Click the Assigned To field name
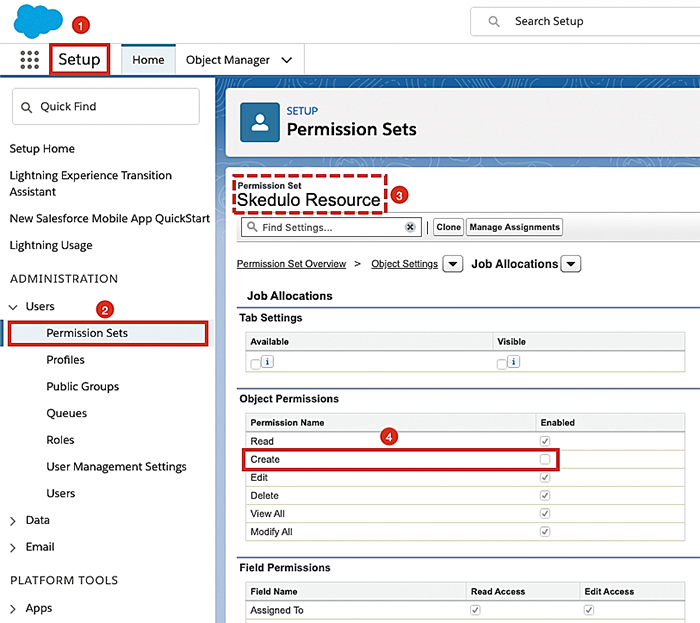Viewport: 700px width, 623px height. (277, 610)
